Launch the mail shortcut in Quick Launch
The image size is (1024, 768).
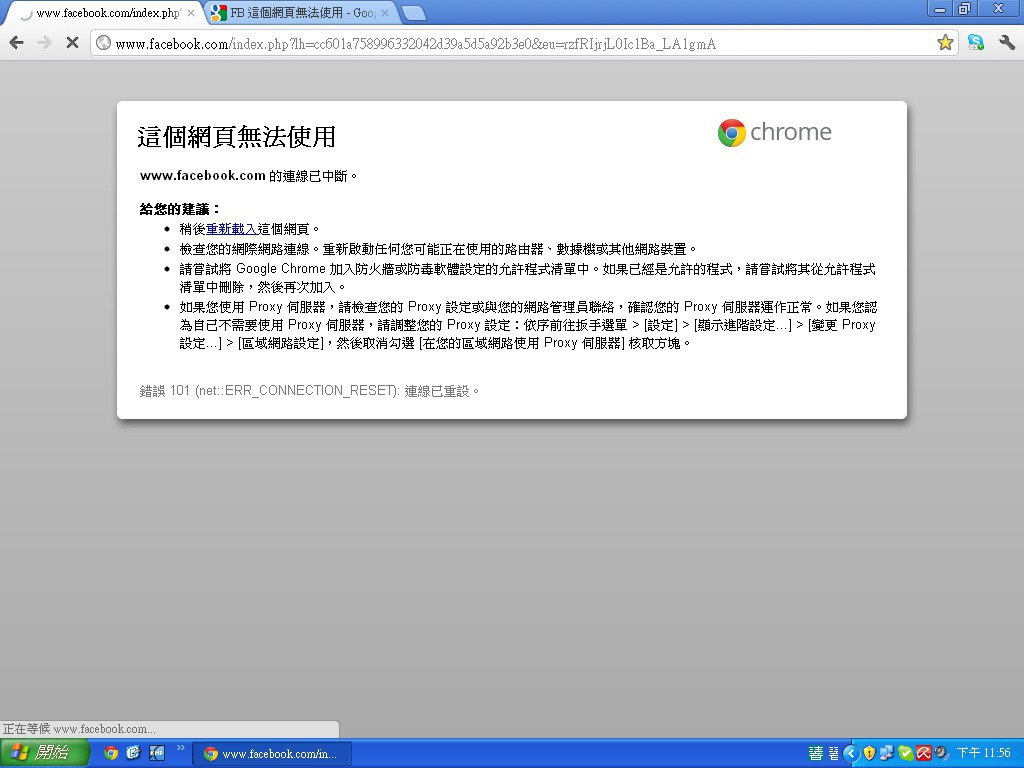[134, 753]
